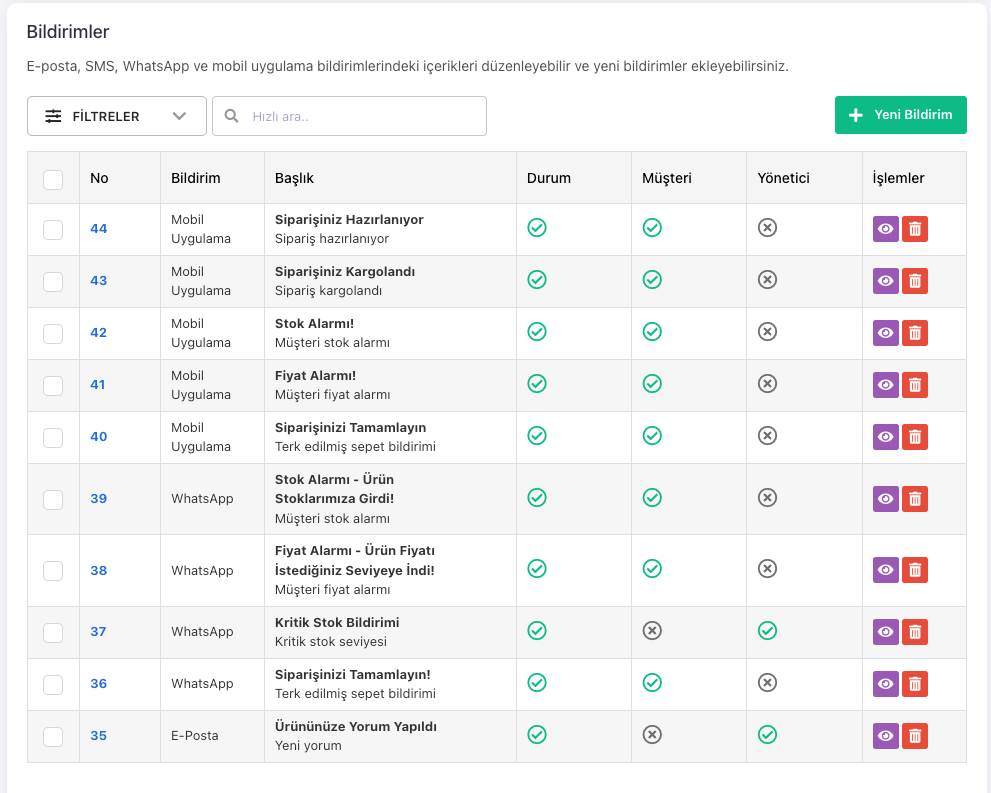Image resolution: width=991 pixels, height=793 pixels.
Task: Click the Durum column header
Action: click(548, 178)
